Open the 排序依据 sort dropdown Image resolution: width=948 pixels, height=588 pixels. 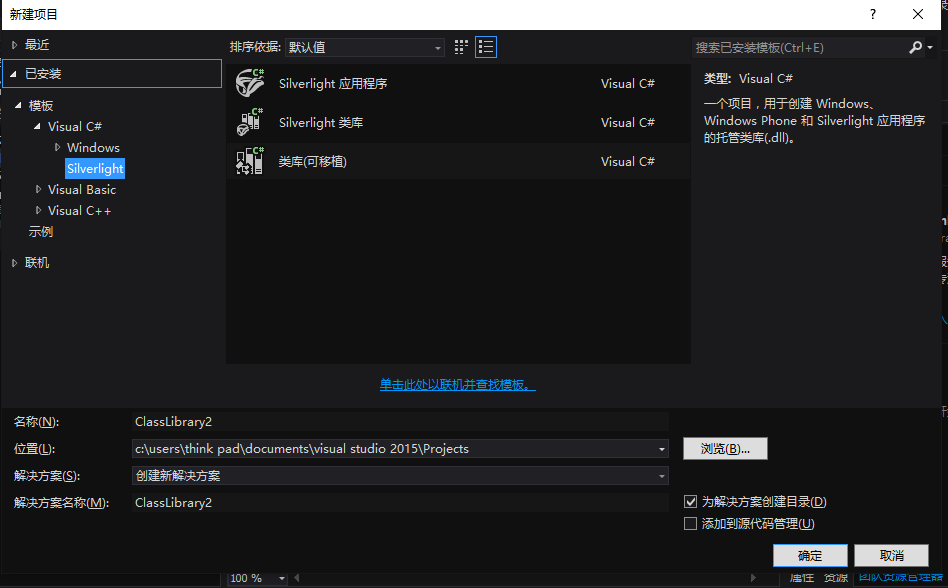pos(365,47)
